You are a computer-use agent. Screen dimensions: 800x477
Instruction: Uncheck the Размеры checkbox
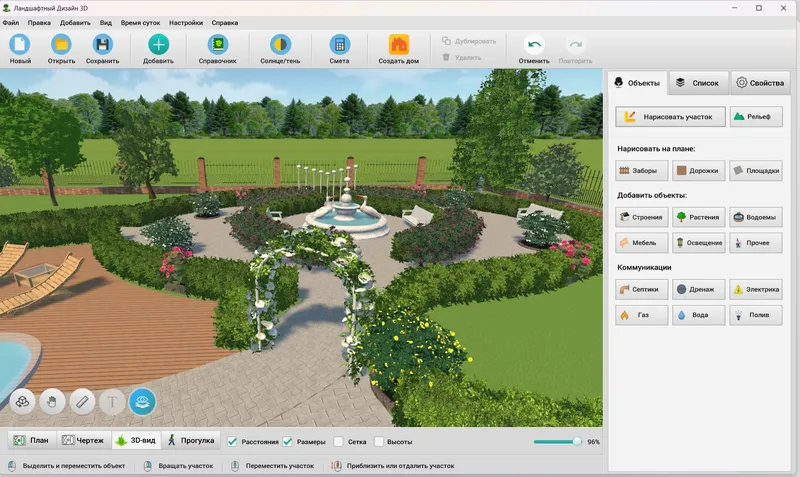(x=288, y=441)
